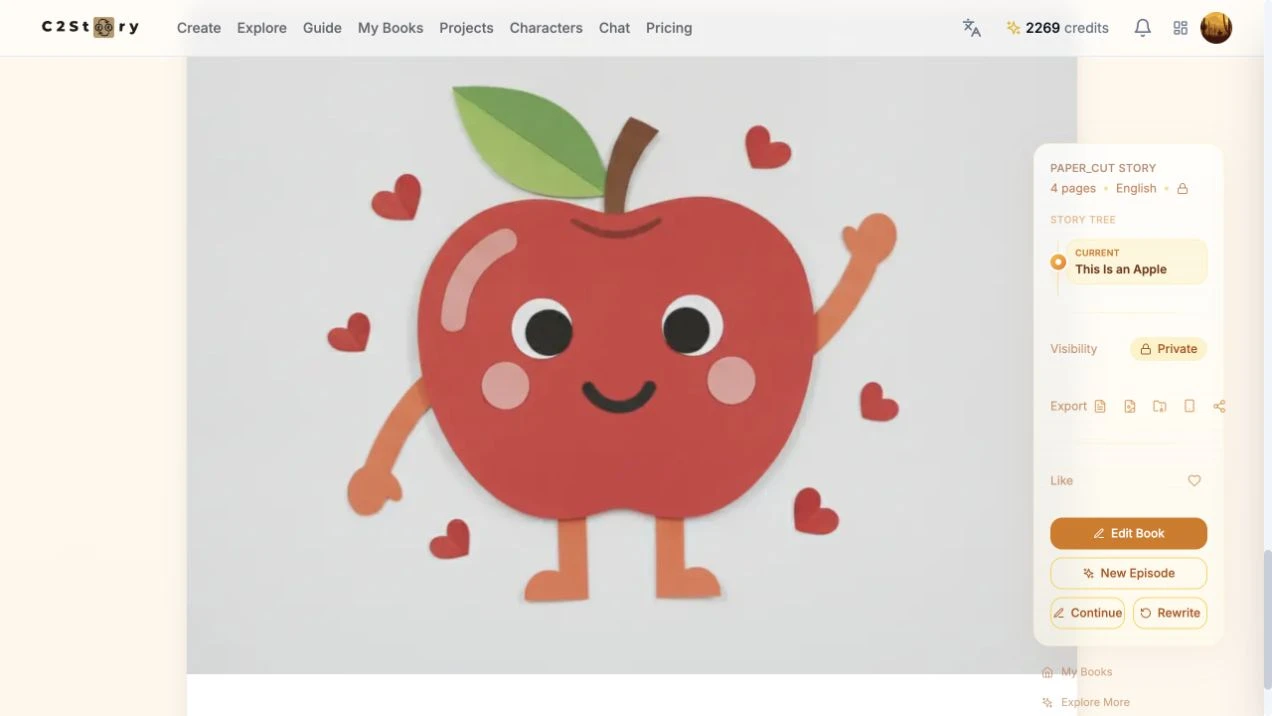
Task: Go to the Explore page
Action: click(262, 28)
